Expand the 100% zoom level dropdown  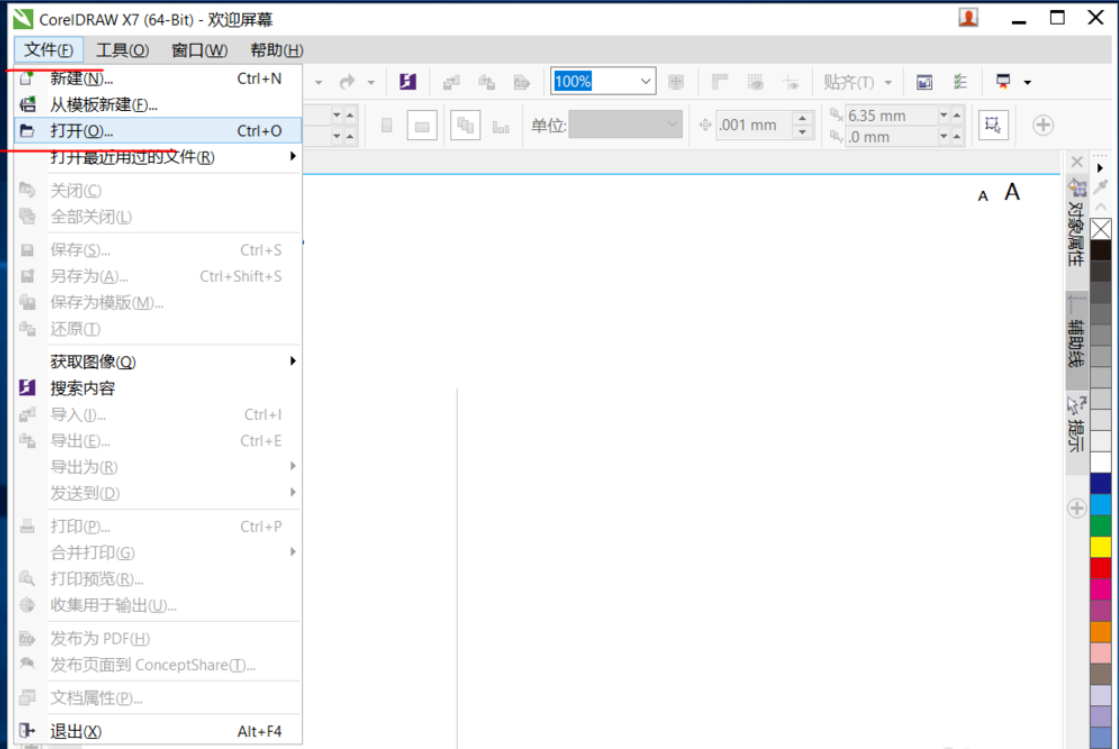(646, 82)
